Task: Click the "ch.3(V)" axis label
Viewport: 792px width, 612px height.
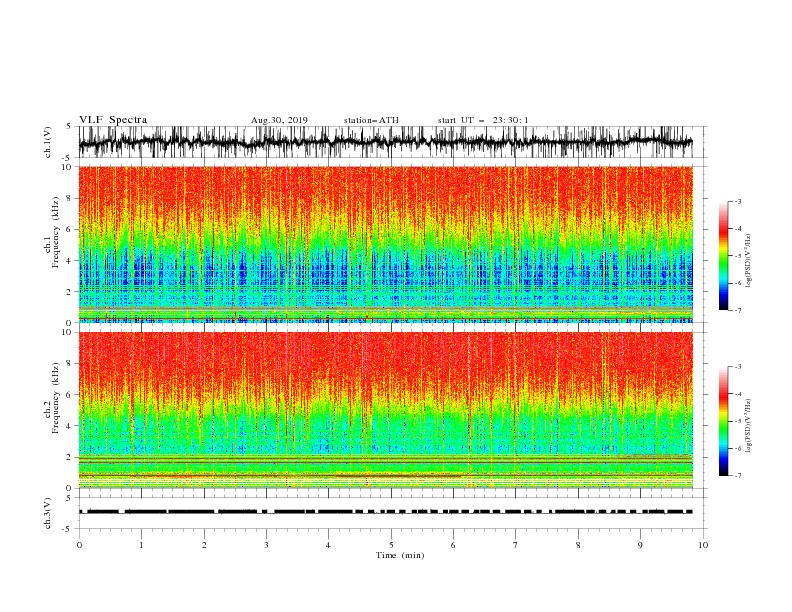Action: tap(48, 513)
